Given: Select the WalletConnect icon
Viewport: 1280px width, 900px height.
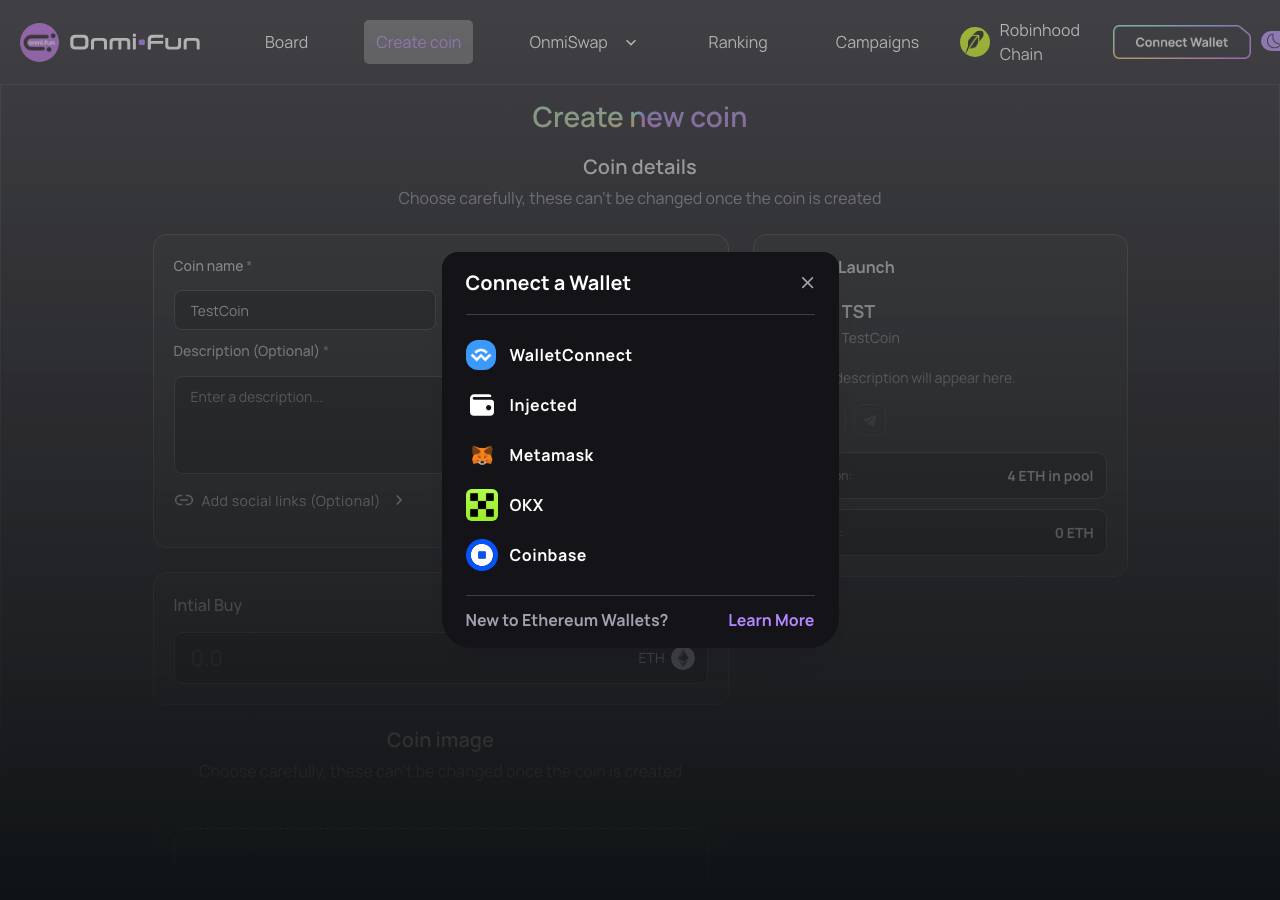Looking at the screenshot, I should 481,355.
